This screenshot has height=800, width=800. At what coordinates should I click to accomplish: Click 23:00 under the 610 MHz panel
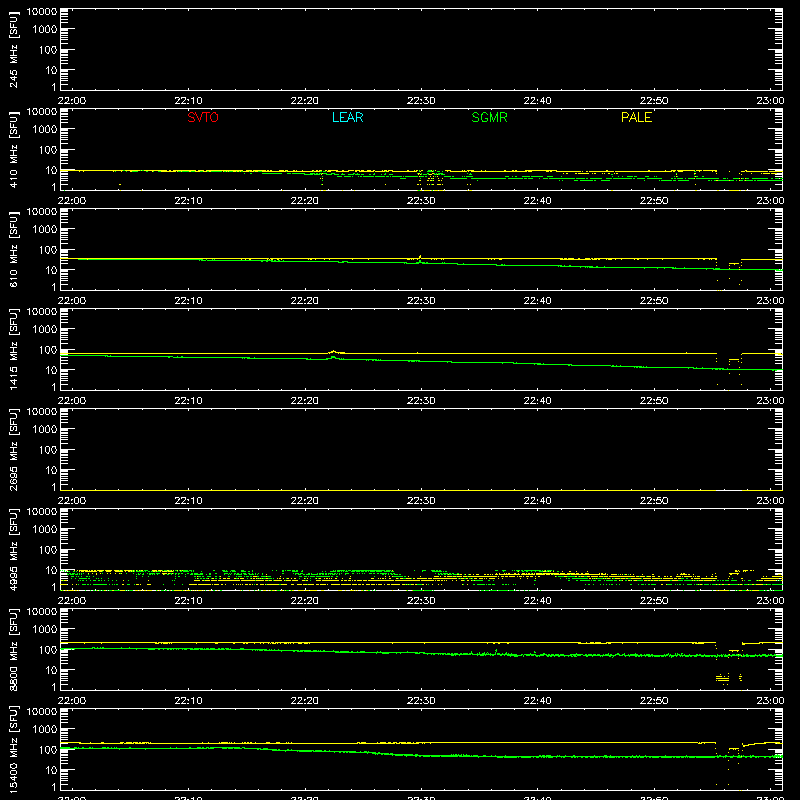pos(770,301)
